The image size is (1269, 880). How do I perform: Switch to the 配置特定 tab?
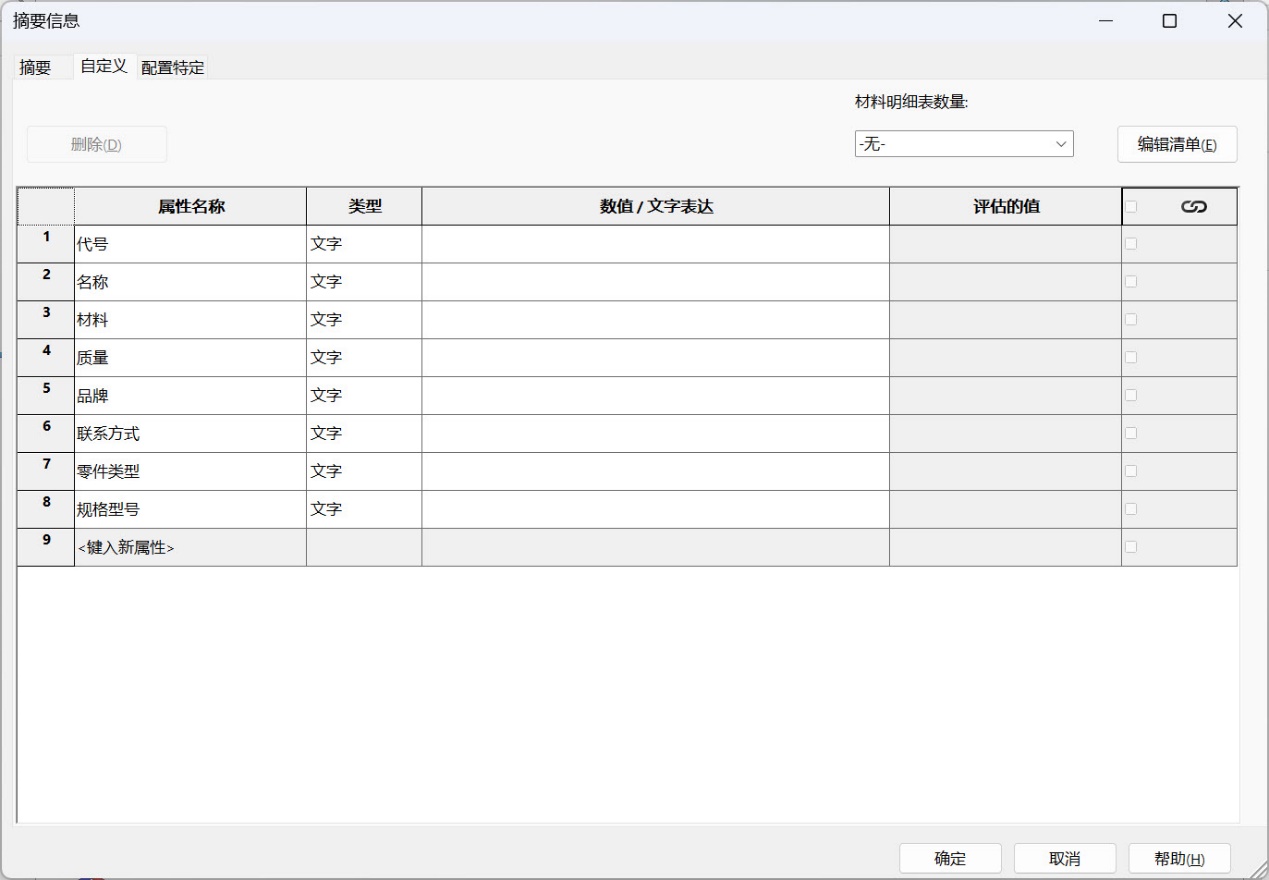pos(172,68)
